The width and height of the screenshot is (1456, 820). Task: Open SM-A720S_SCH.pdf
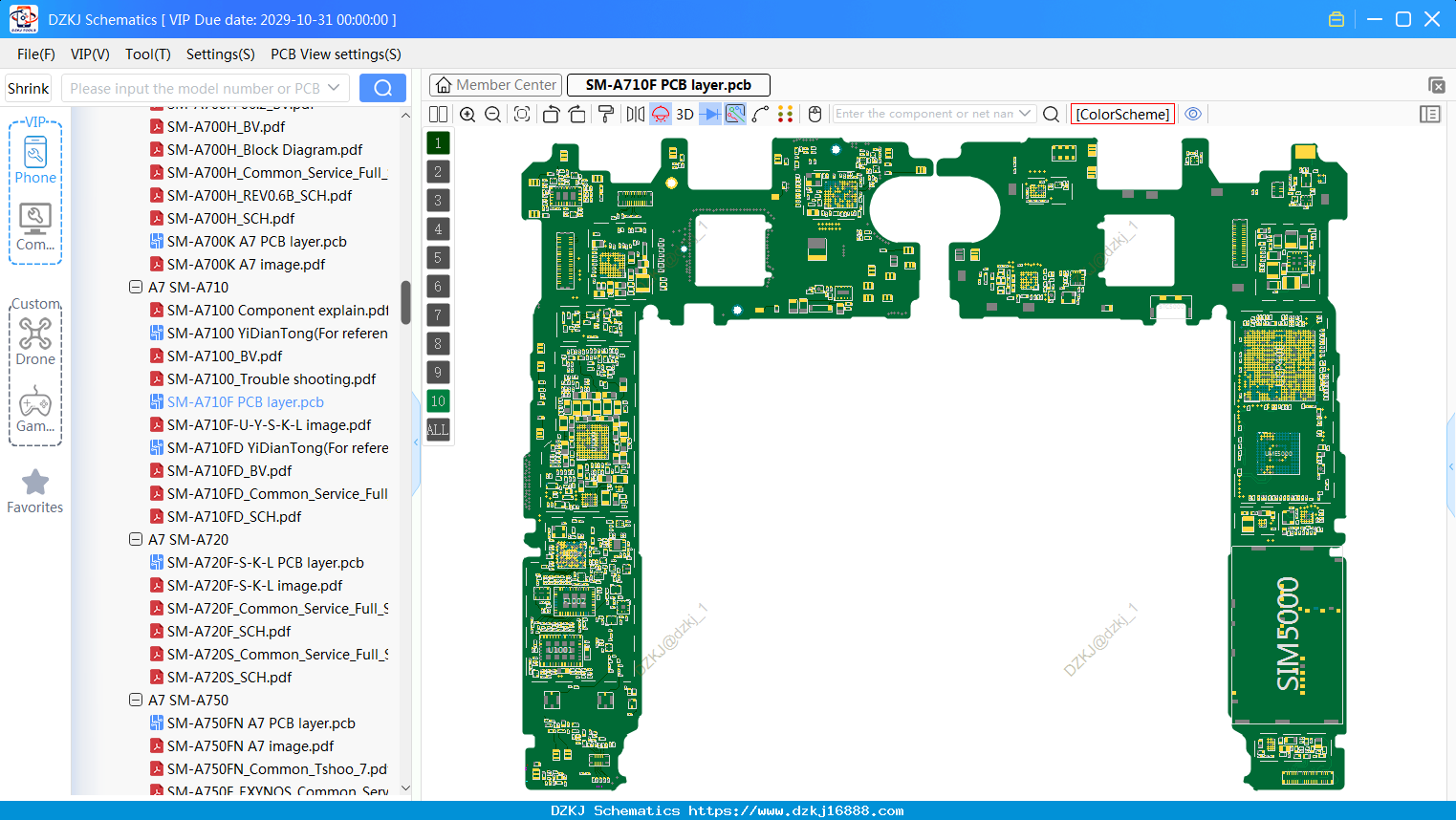[229, 677]
